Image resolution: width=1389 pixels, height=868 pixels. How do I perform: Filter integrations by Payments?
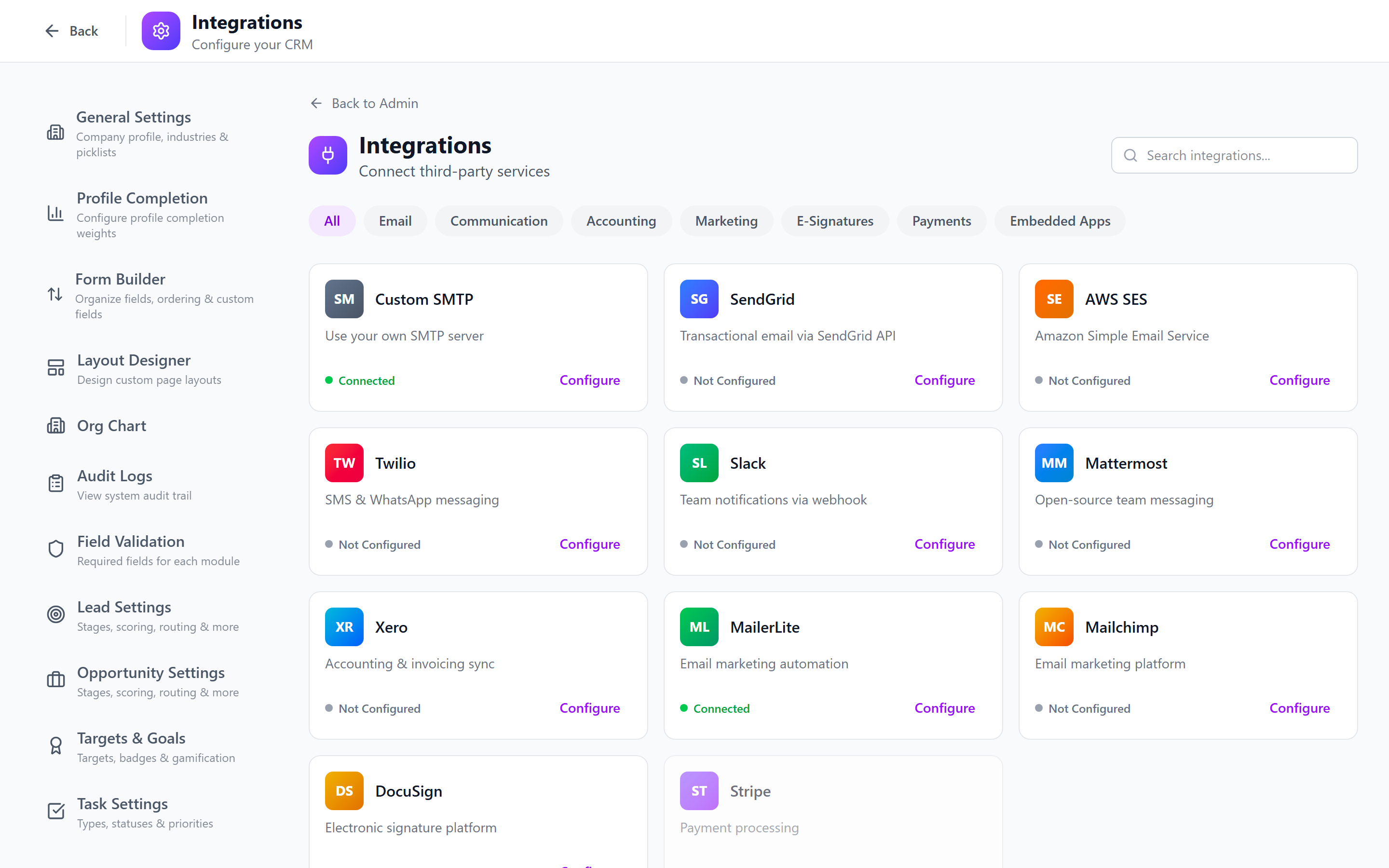(x=941, y=221)
